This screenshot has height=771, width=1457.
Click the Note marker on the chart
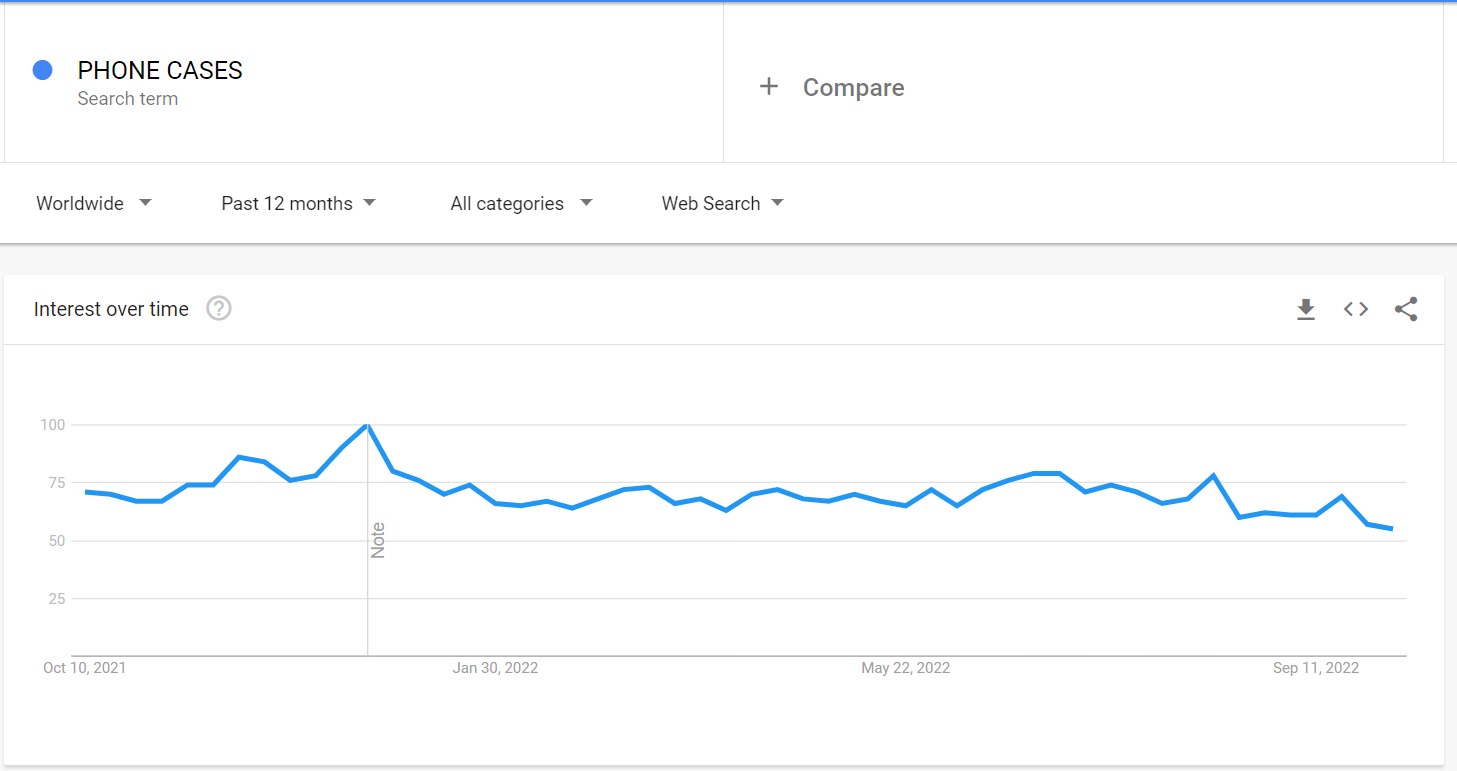tap(378, 540)
